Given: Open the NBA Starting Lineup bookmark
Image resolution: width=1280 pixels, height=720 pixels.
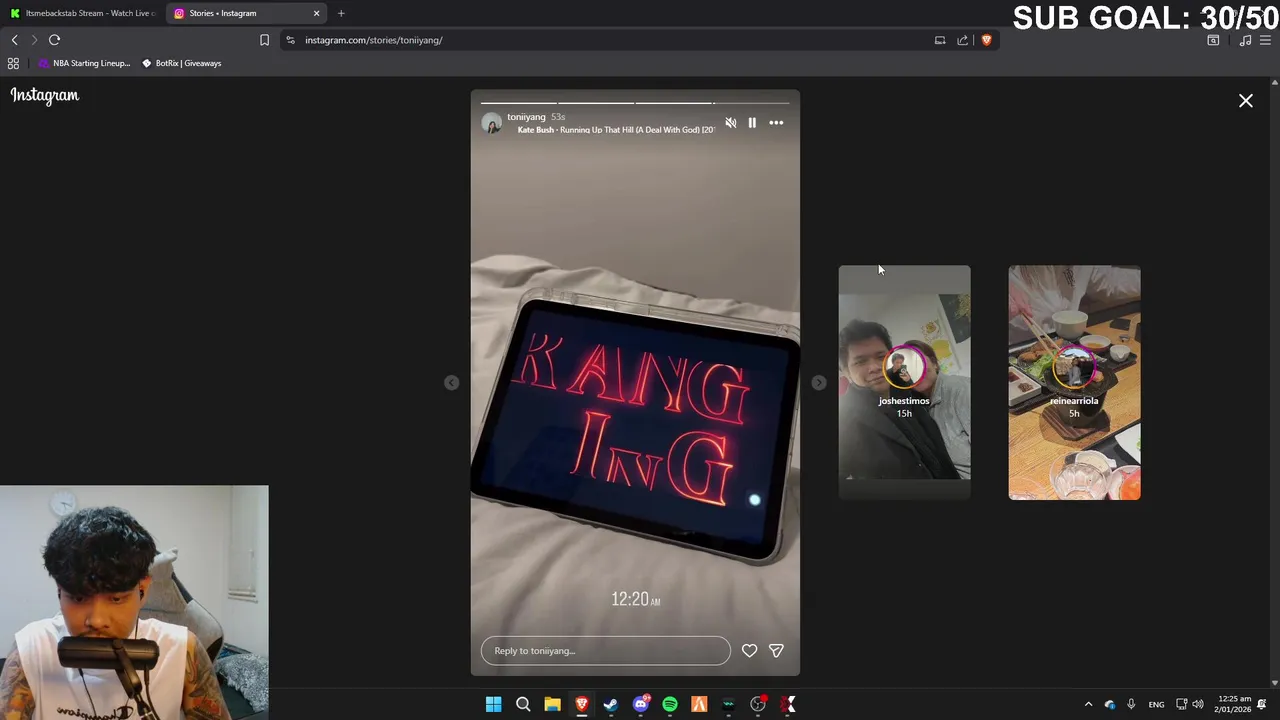Looking at the screenshot, I should pos(84,63).
